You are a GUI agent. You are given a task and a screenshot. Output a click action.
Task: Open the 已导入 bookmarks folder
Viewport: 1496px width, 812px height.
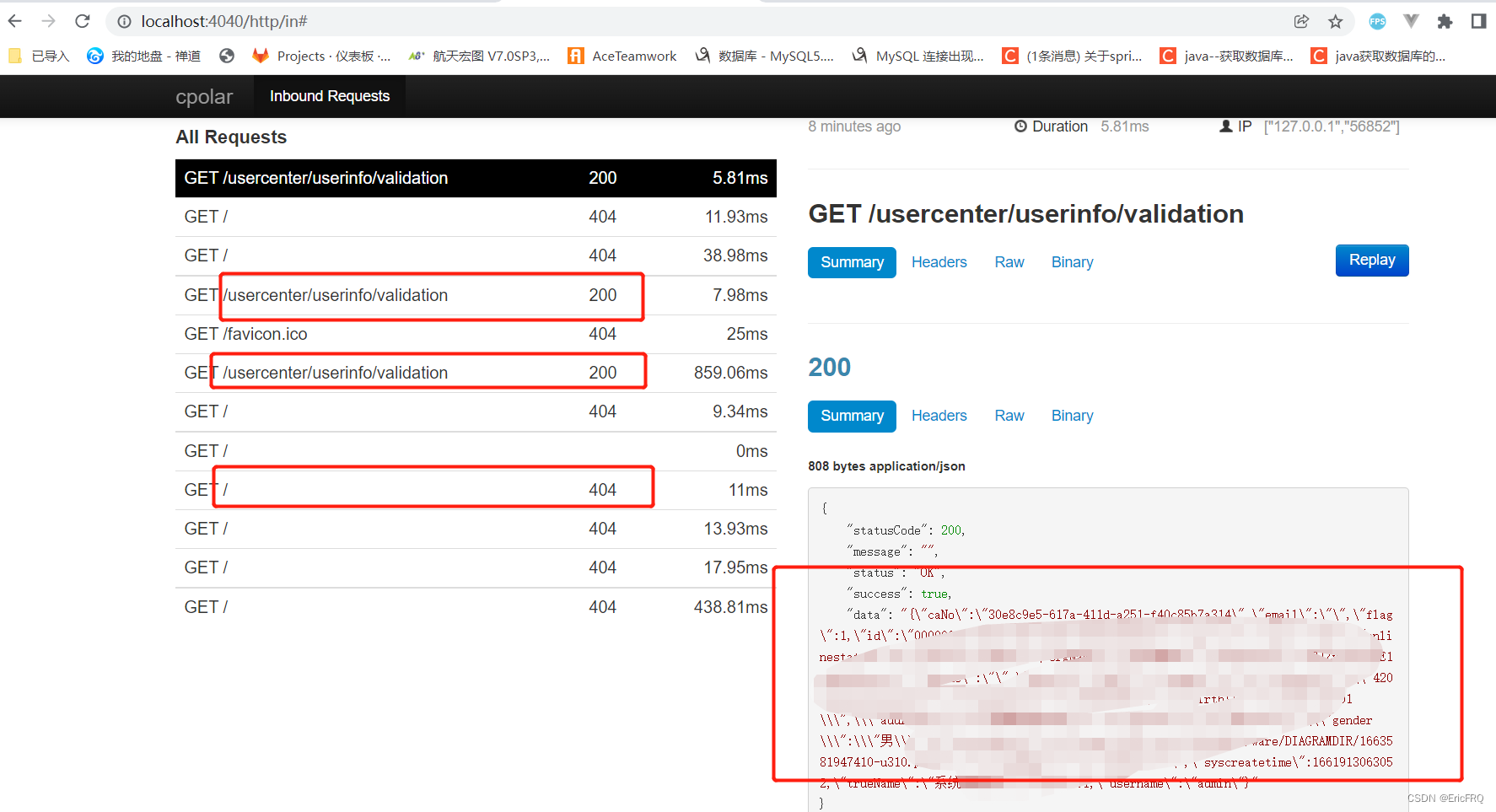point(39,56)
